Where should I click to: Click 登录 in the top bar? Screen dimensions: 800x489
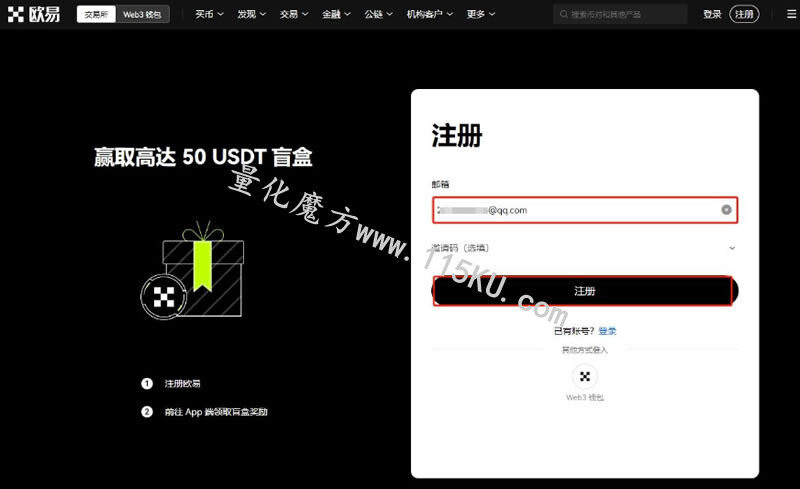coord(712,14)
